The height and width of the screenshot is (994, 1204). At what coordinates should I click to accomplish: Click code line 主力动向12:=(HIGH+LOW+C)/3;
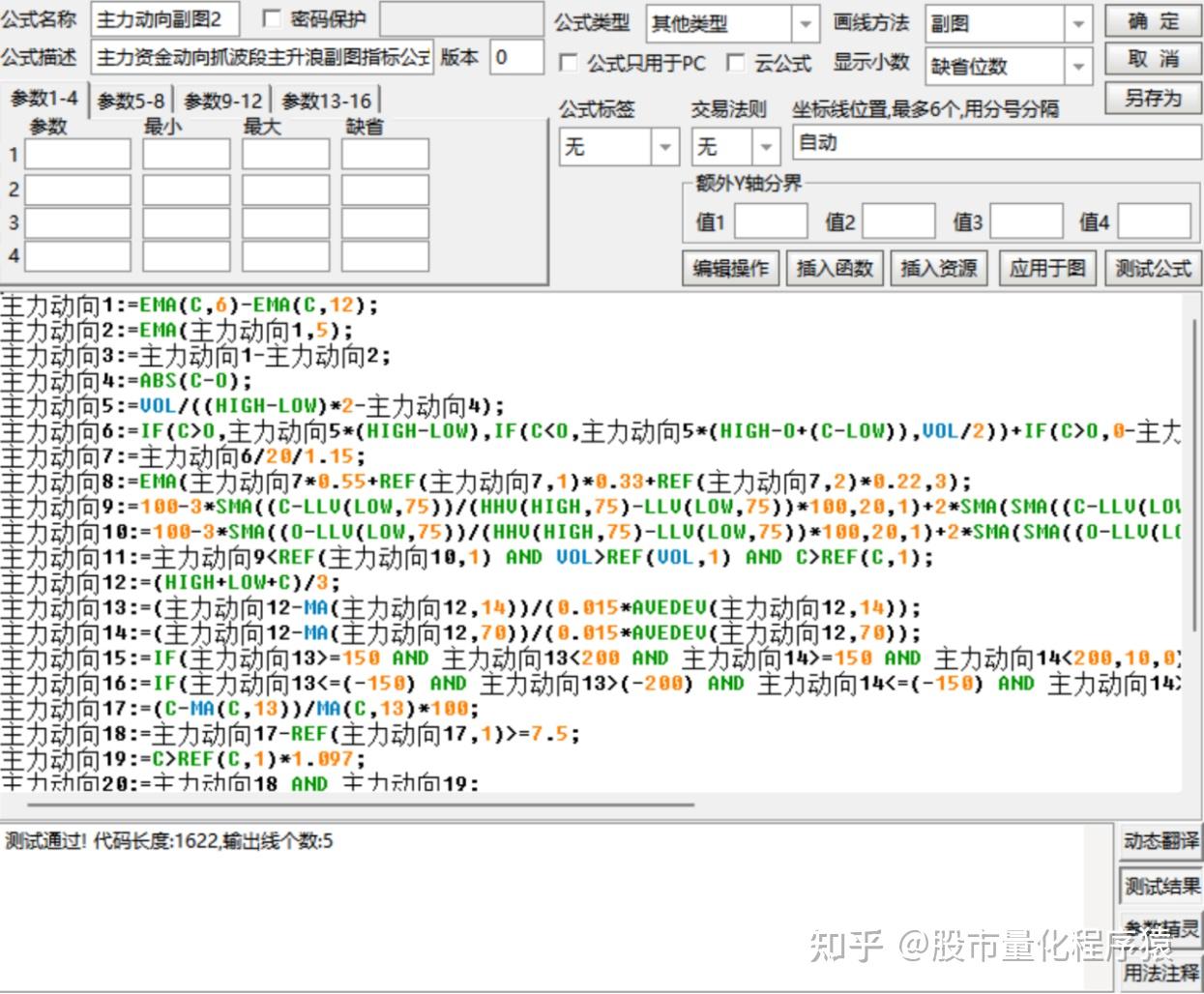(170, 582)
